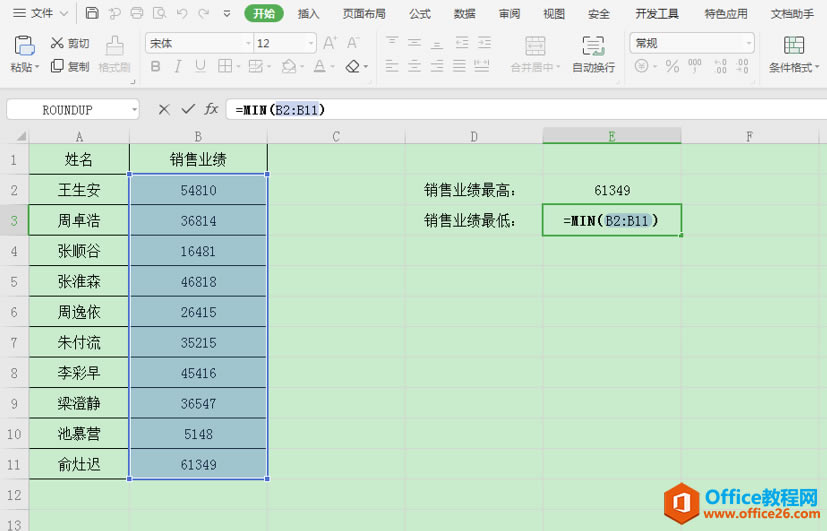
Task: Toggle Bold formatting
Action: pos(156,66)
